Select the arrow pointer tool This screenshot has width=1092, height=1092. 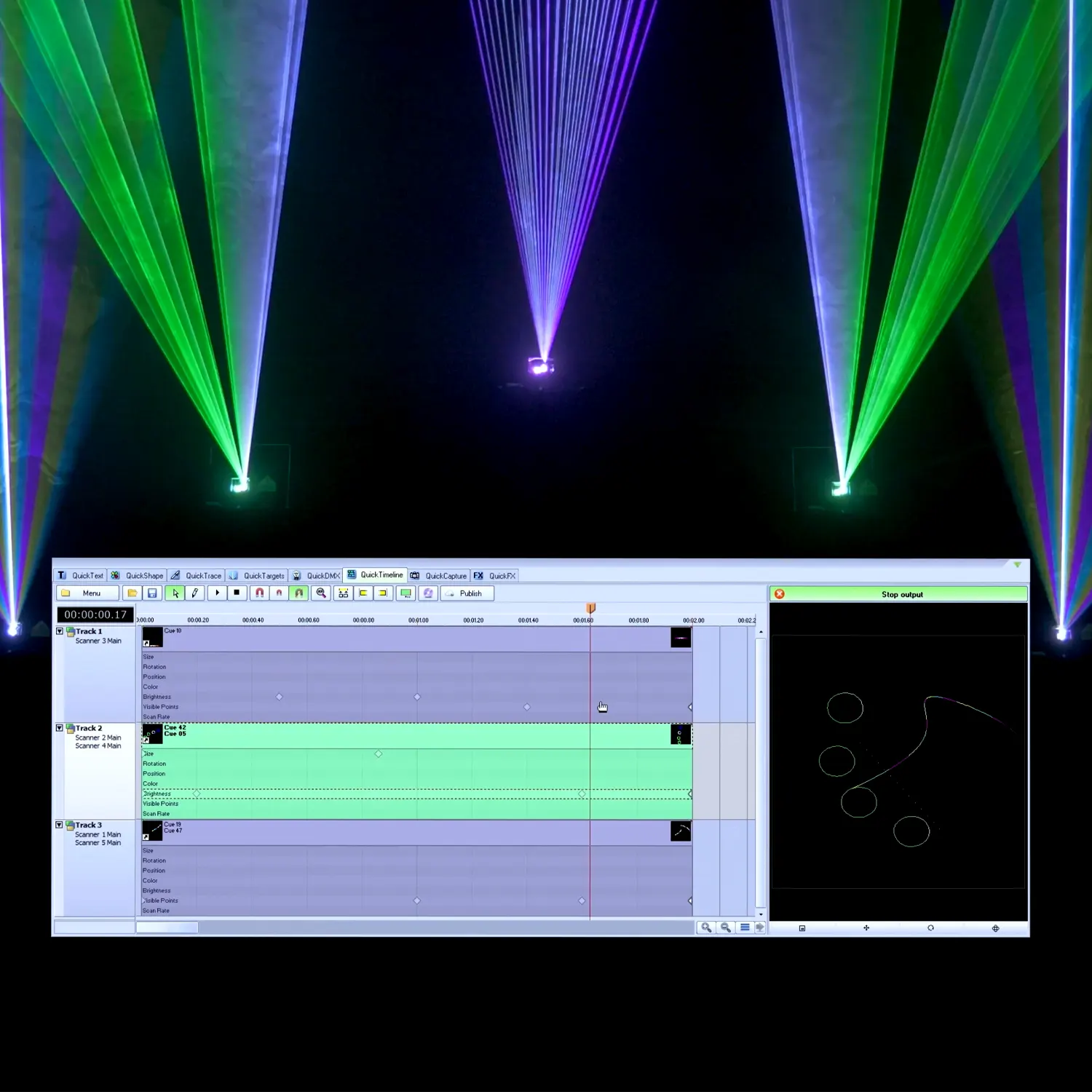coord(175,593)
